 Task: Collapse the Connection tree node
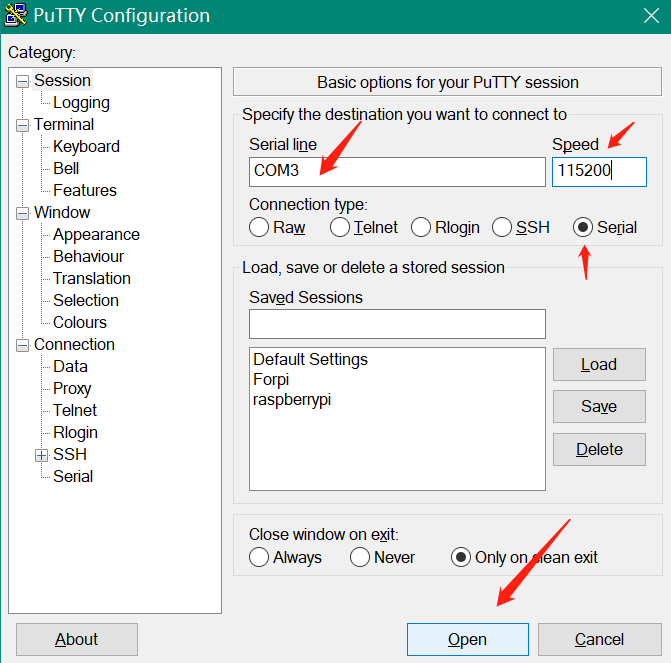coord(22,345)
